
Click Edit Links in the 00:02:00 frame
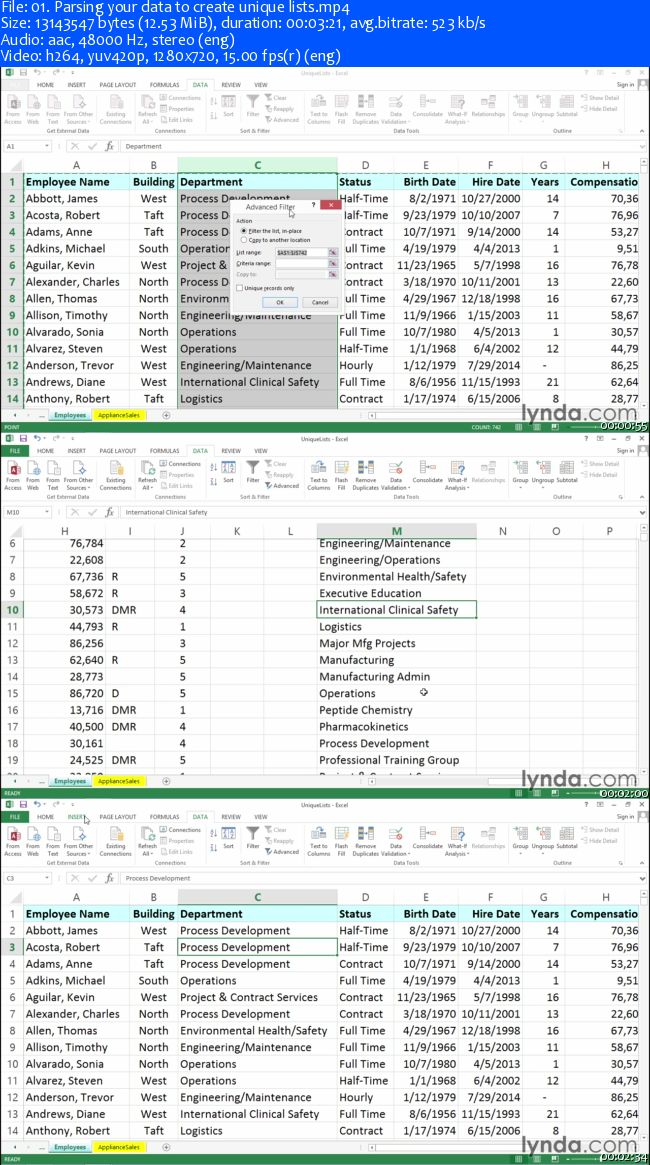point(176,485)
